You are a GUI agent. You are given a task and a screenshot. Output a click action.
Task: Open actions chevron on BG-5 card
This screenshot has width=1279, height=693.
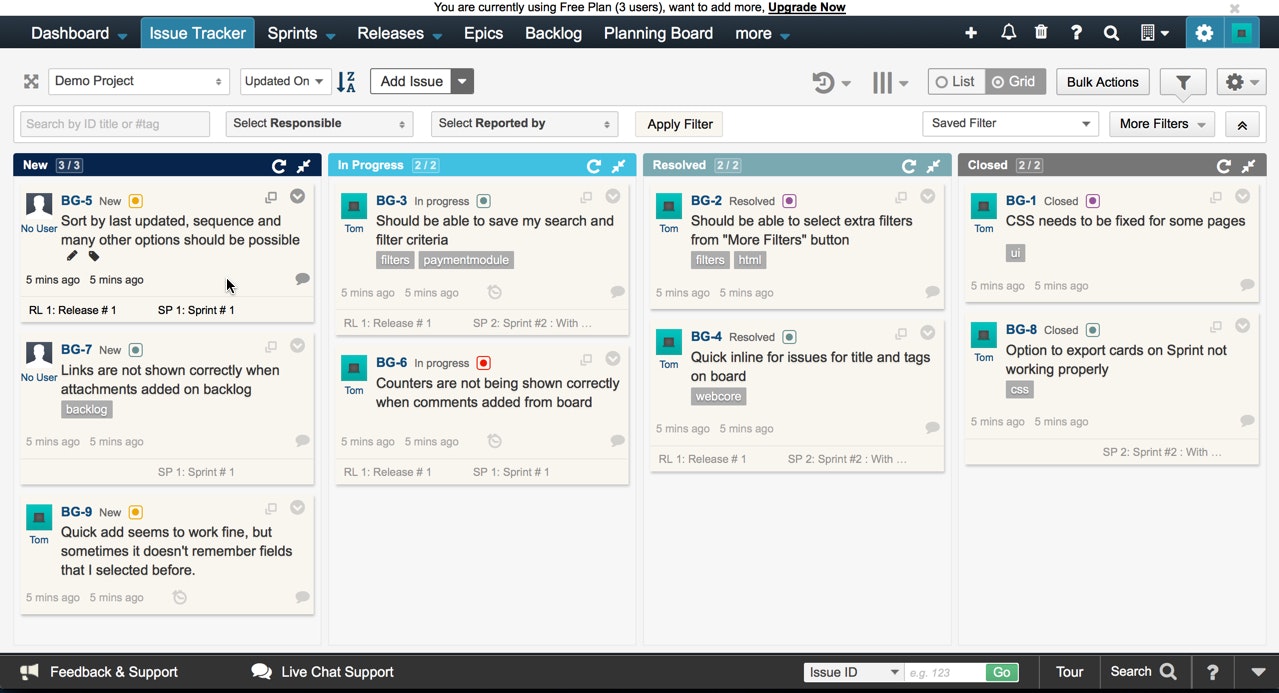pyautogui.click(x=297, y=197)
